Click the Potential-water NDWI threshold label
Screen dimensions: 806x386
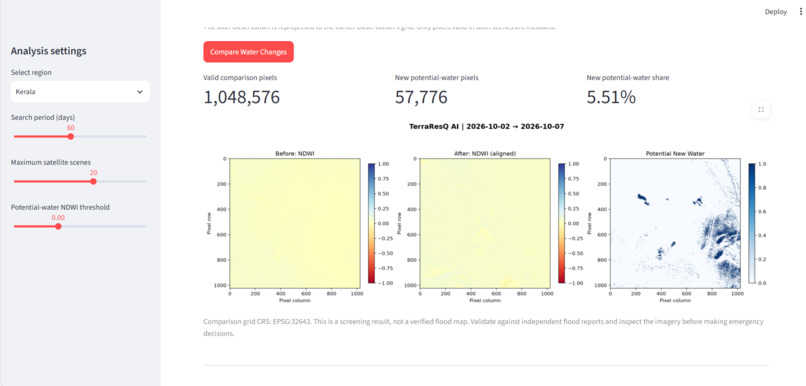click(60, 207)
